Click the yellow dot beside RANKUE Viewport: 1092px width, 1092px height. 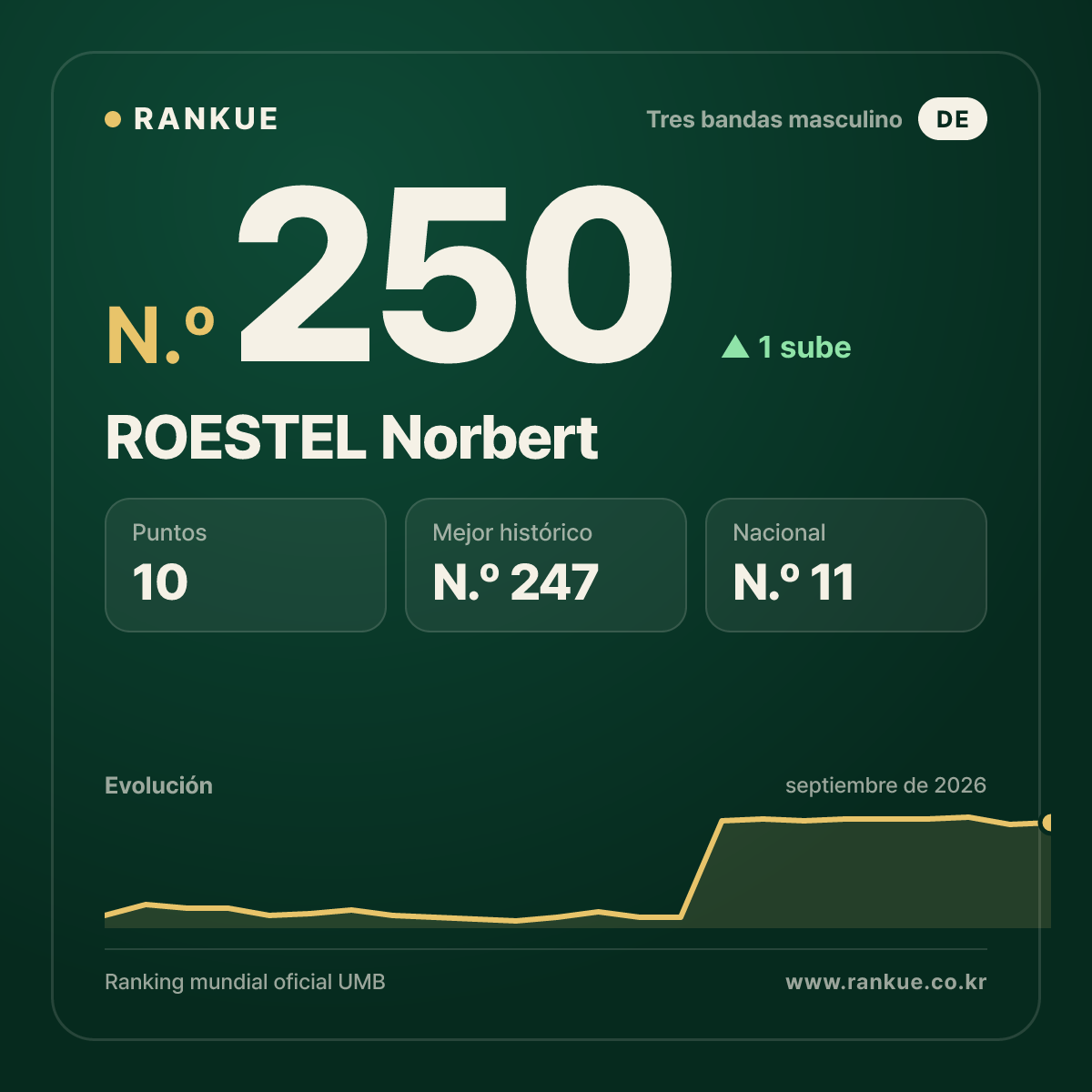[x=113, y=119]
